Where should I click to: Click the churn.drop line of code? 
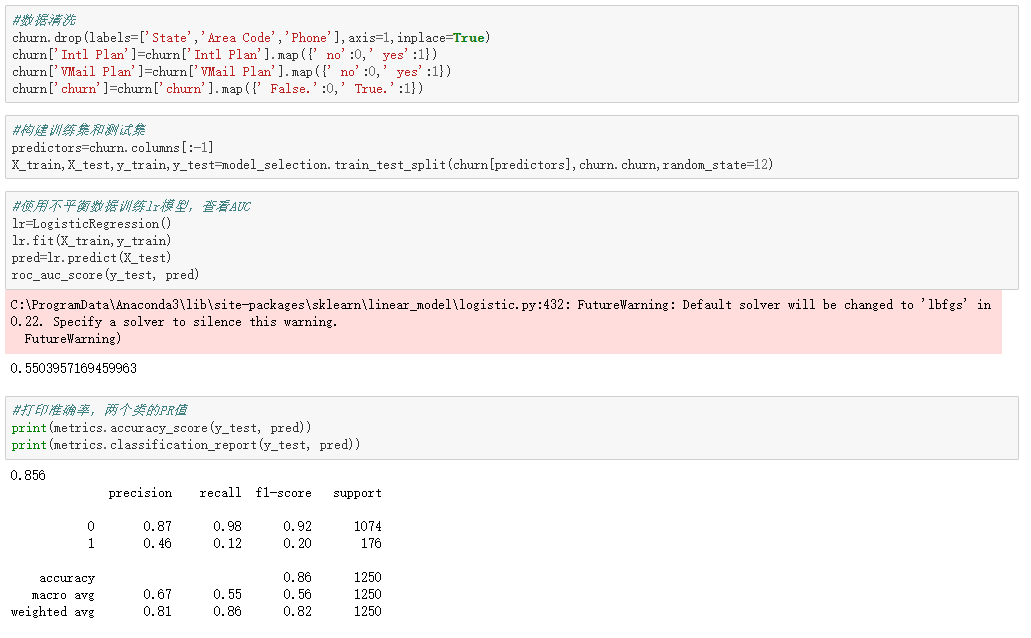(250, 38)
